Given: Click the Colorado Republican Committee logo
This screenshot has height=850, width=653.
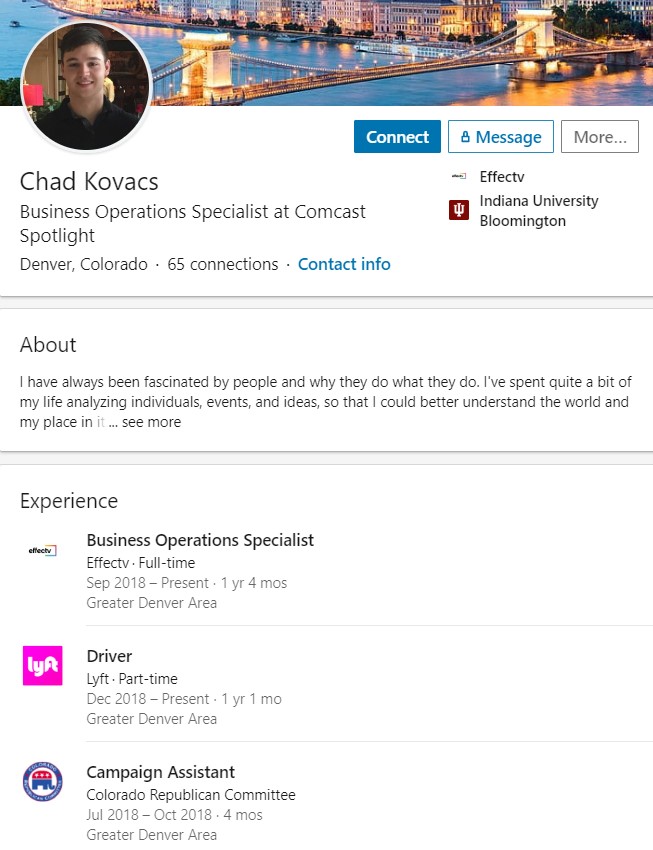Looking at the screenshot, I should pos(42,782).
